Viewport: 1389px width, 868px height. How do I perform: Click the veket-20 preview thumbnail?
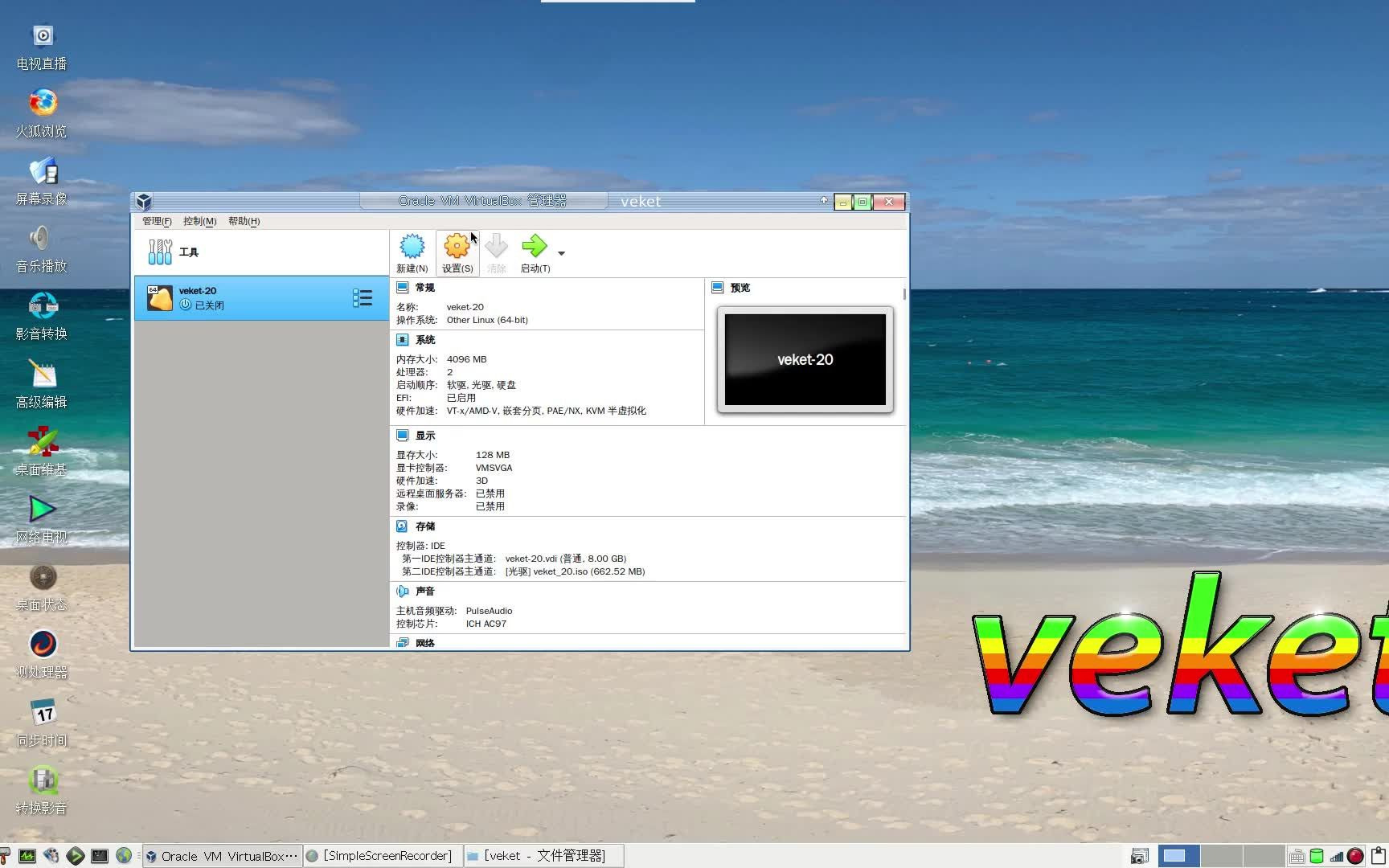click(804, 359)
